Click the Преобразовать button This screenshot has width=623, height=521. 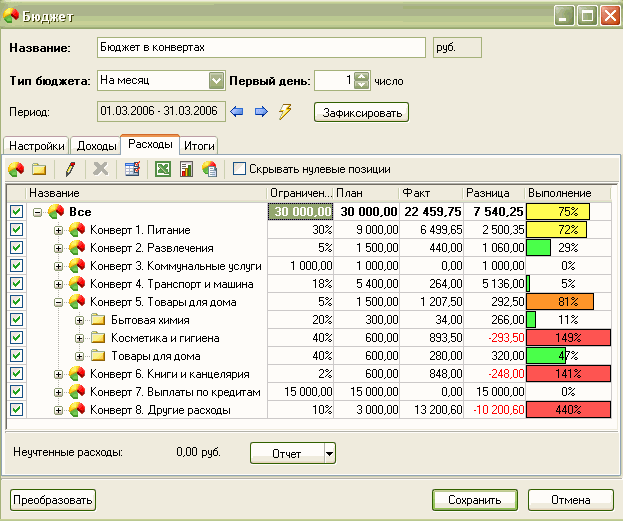(52, 500)
